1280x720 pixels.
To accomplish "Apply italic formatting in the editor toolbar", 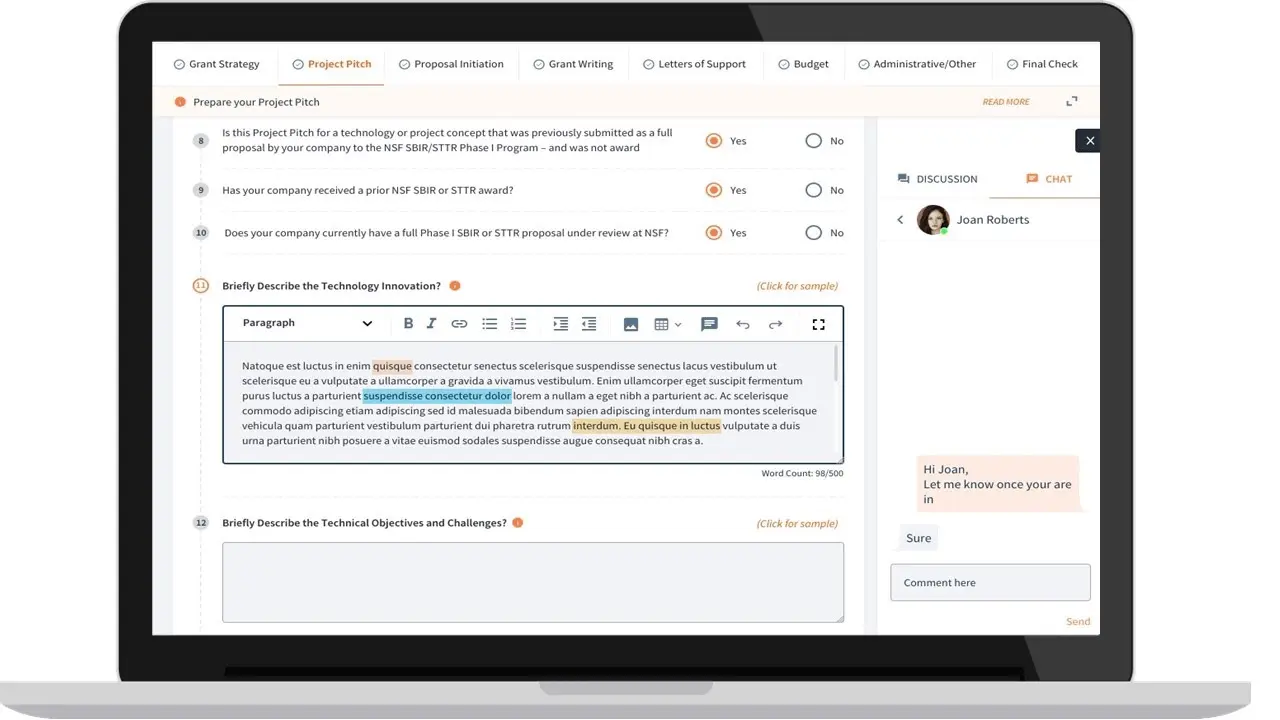I will (432, 324).
